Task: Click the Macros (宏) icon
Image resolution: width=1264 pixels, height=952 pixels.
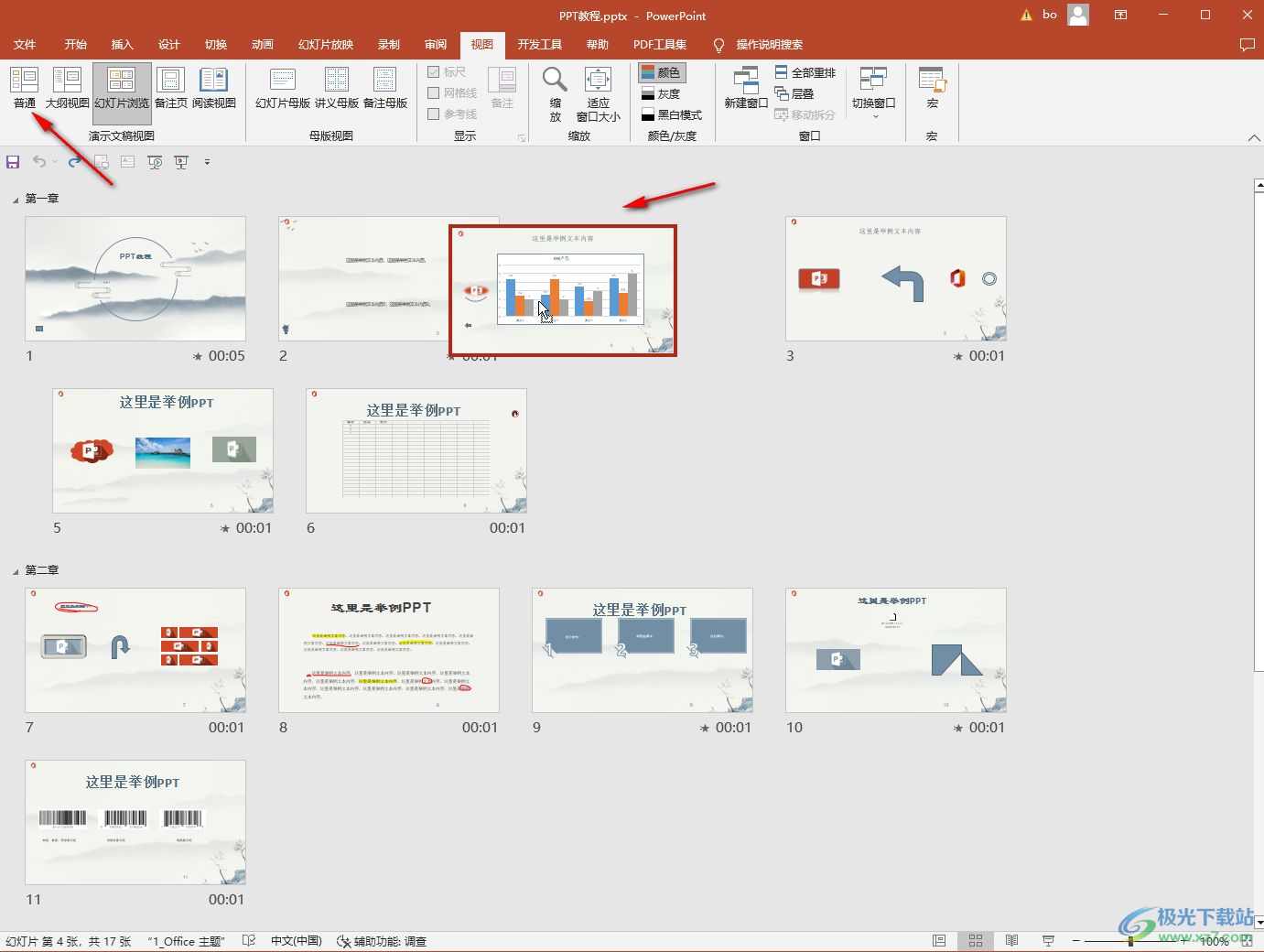Action: (x=932, y=81)
